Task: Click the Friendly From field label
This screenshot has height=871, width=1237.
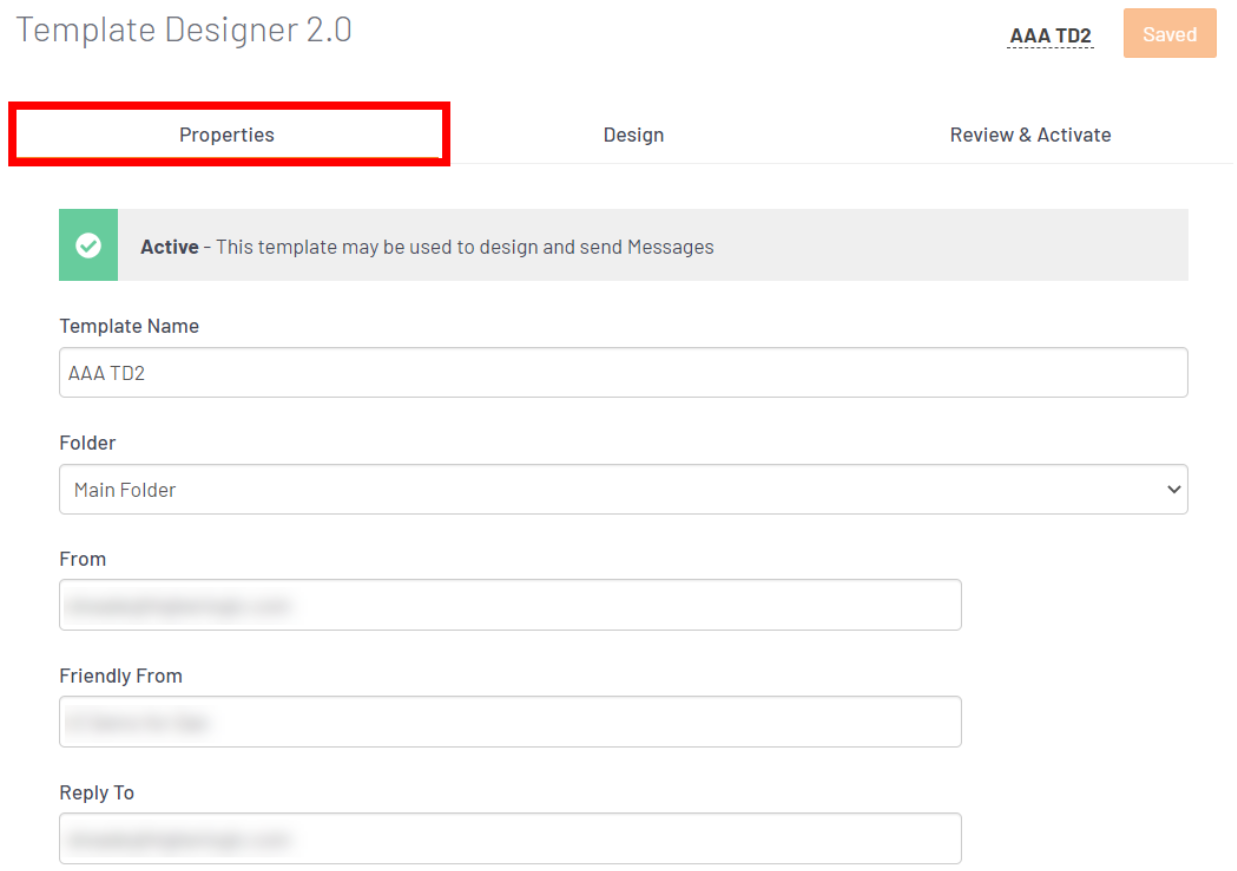Action: click(121, 676)
